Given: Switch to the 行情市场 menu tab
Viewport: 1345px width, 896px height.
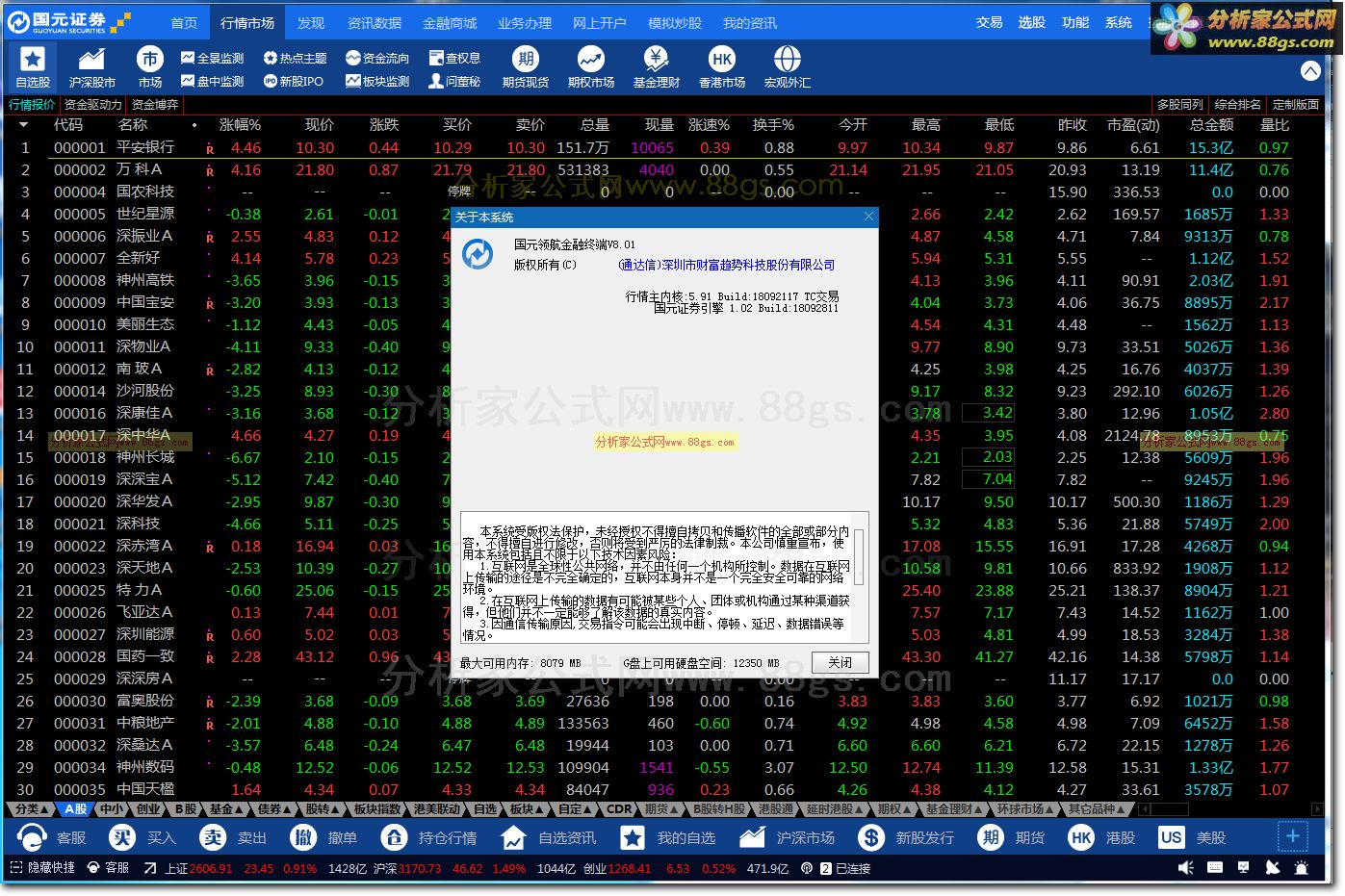Looking at the screenshot, I should click(247, 22).
